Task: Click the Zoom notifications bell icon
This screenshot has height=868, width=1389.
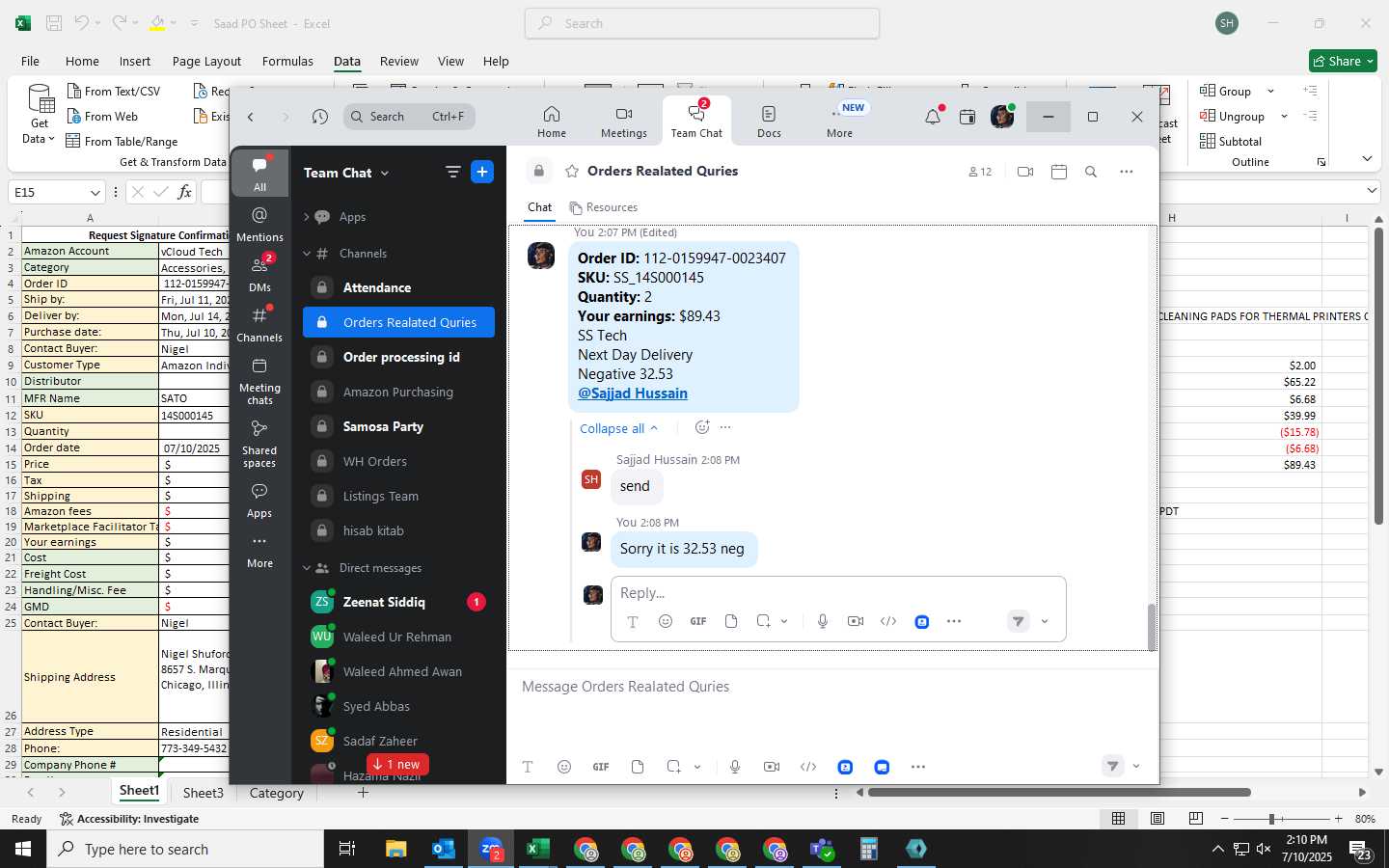Action: pyautogui.click(x=932, y=117)
